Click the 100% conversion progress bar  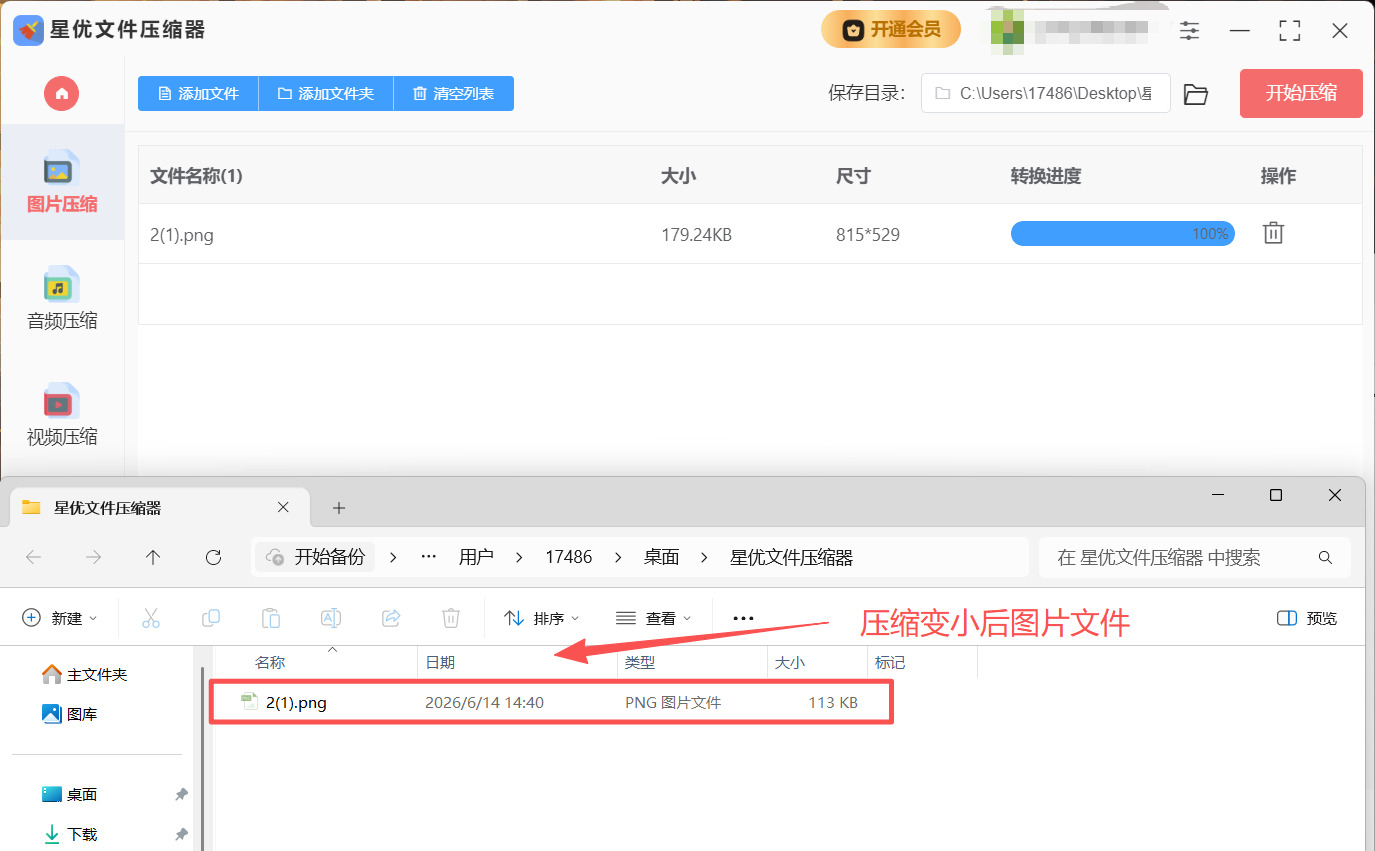point(1122,234)
